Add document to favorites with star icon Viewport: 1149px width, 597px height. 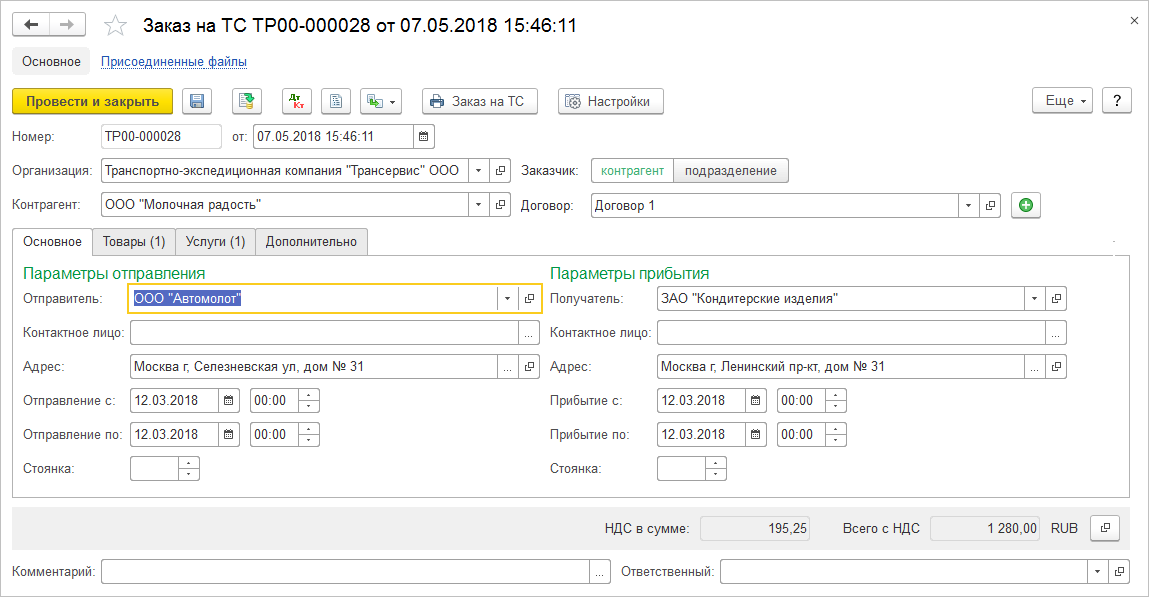tap(116, 25)
